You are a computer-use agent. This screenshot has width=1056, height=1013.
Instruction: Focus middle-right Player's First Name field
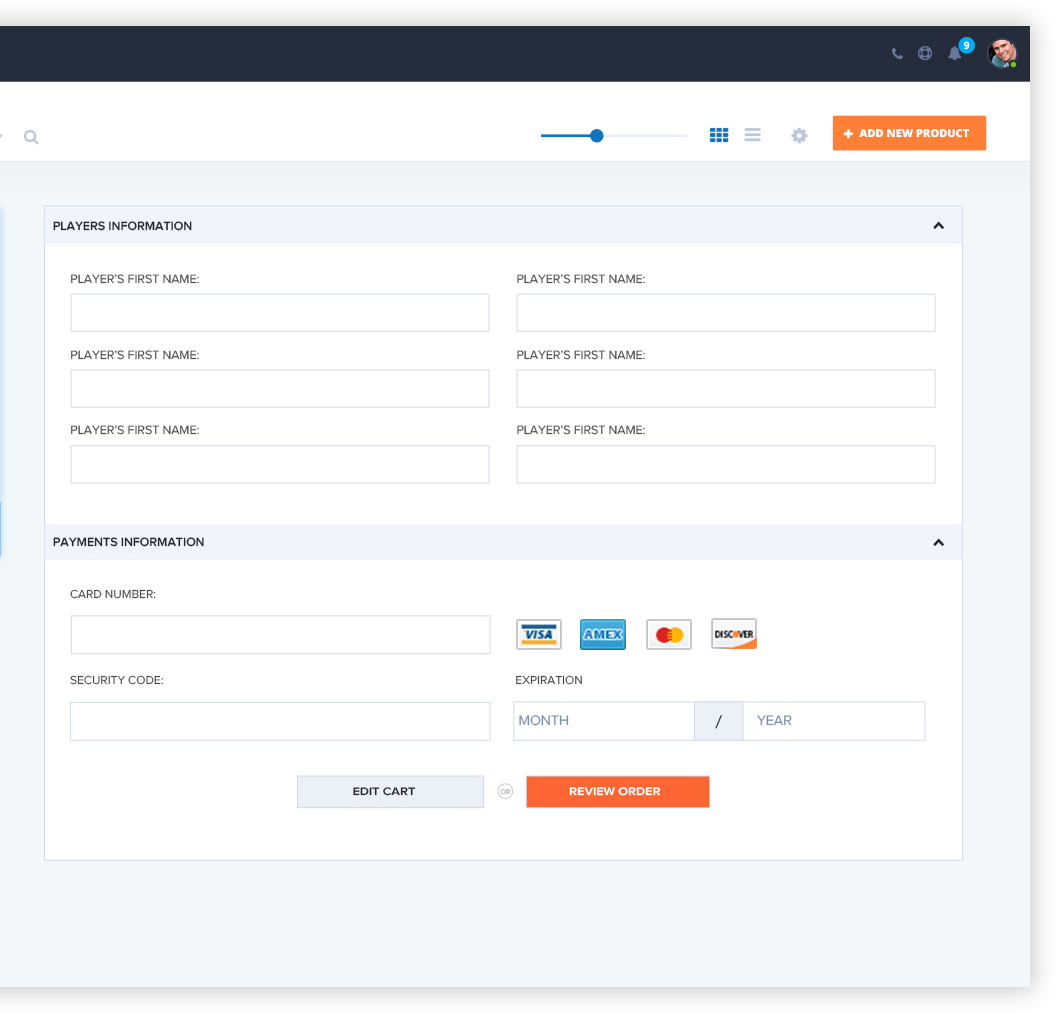(726, 389)
